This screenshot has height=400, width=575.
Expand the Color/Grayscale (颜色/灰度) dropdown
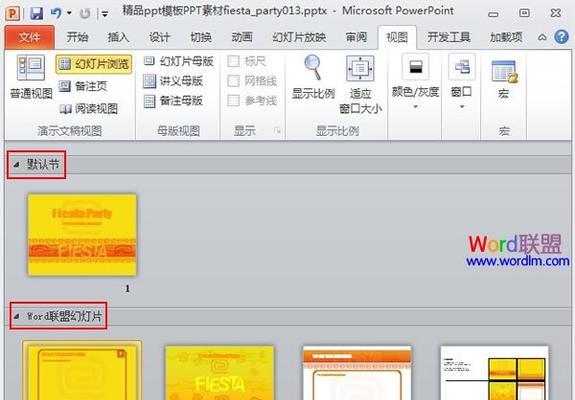pyautogui.click(x=415, y=82)
